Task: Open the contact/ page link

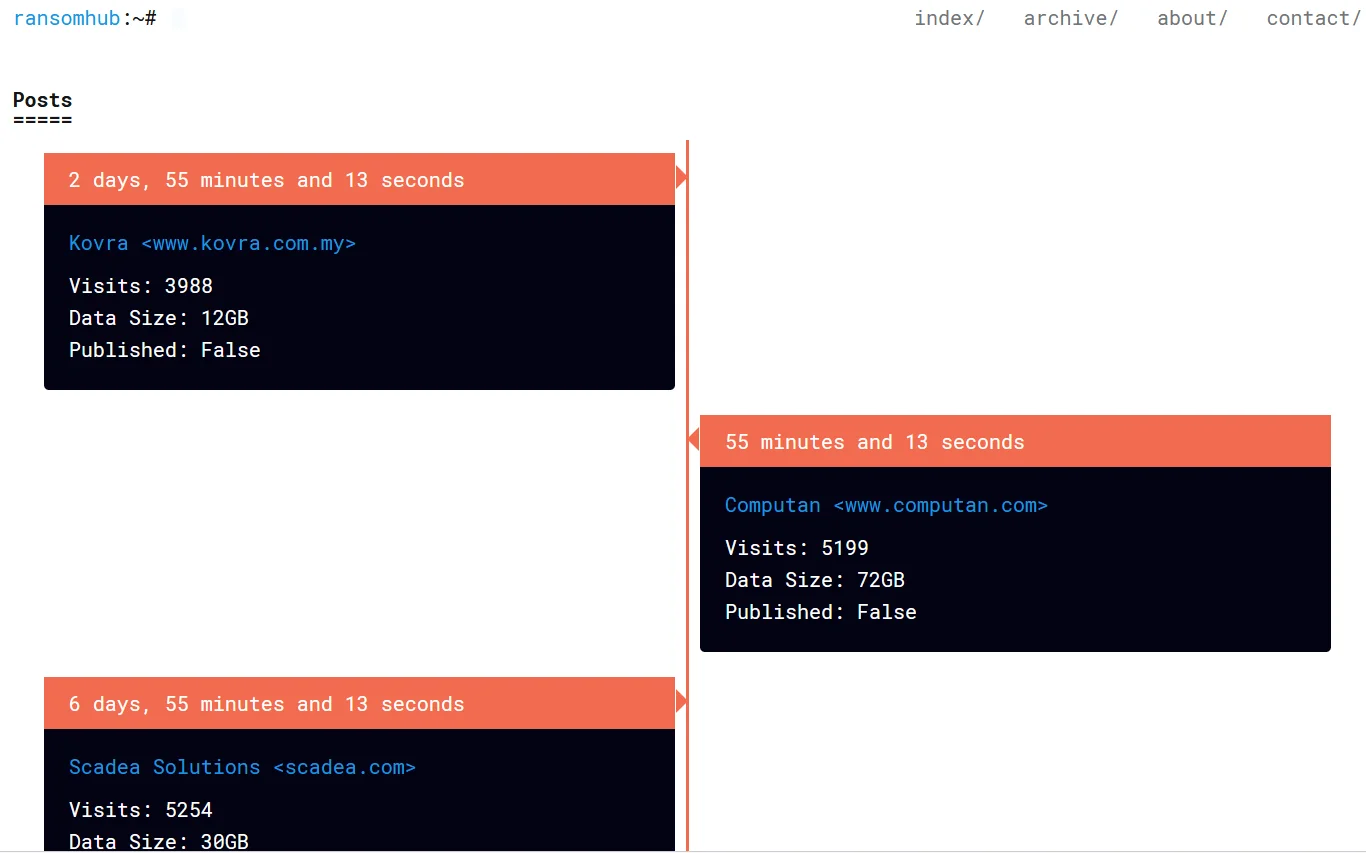Action: [1314, 18]
